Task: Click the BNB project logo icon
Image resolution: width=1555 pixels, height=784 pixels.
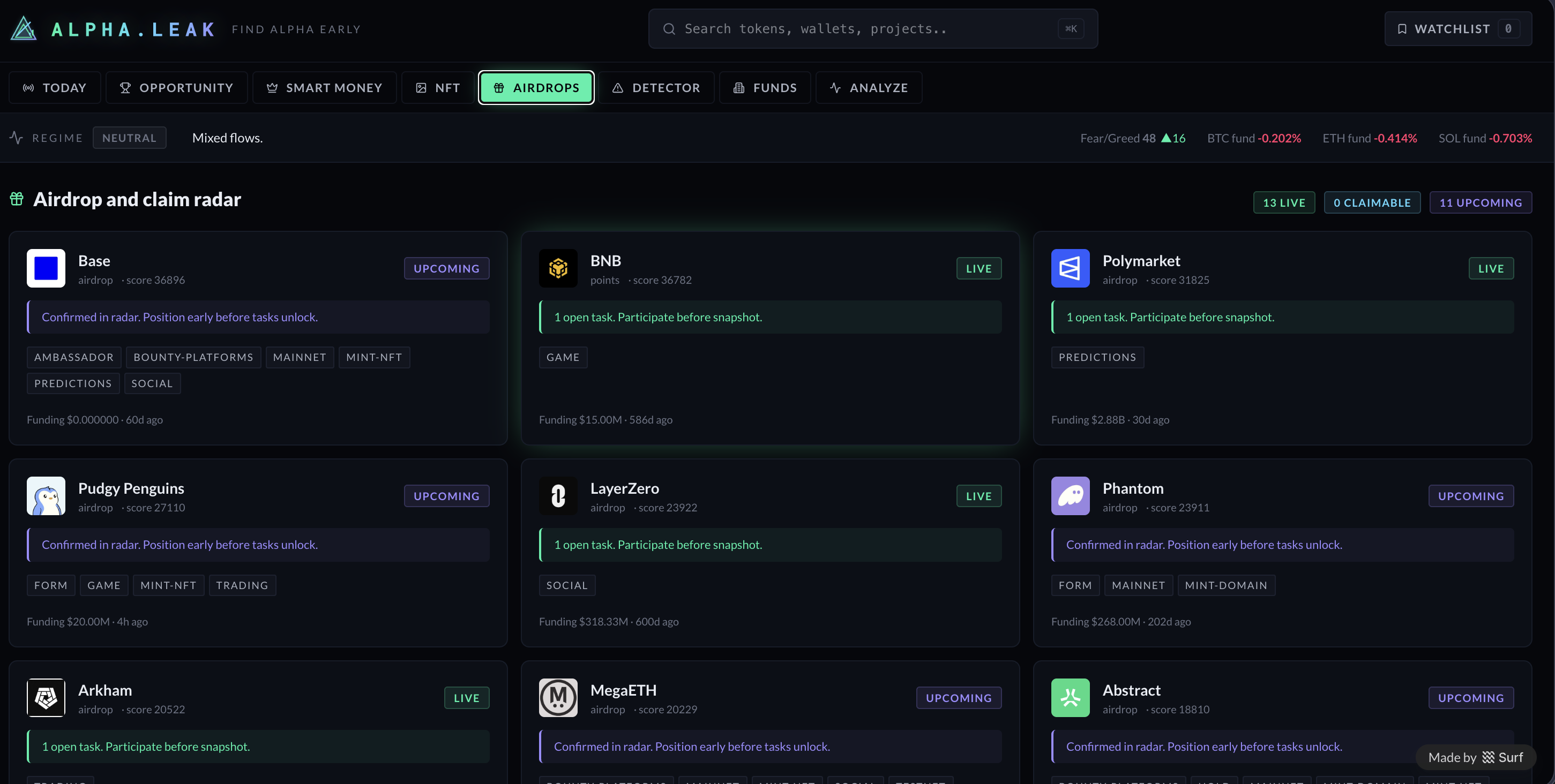Action: (558, 268)
